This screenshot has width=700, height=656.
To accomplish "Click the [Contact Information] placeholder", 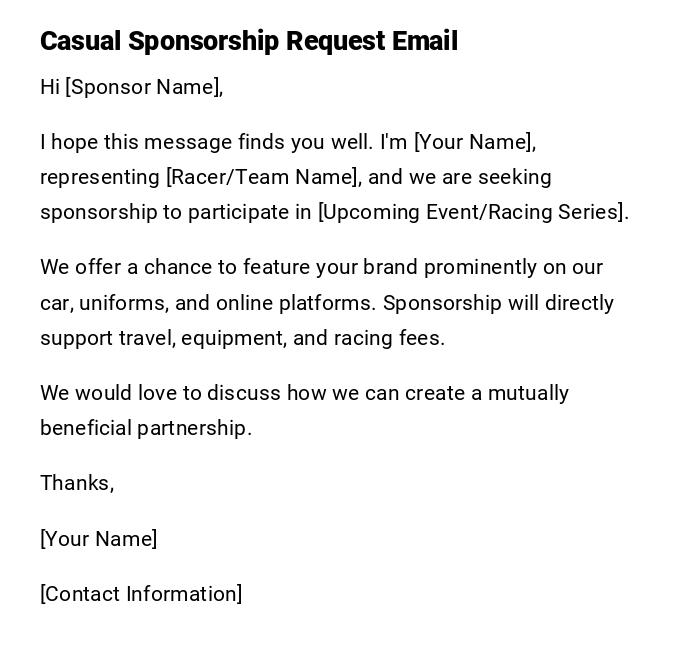I will point(141,594).
